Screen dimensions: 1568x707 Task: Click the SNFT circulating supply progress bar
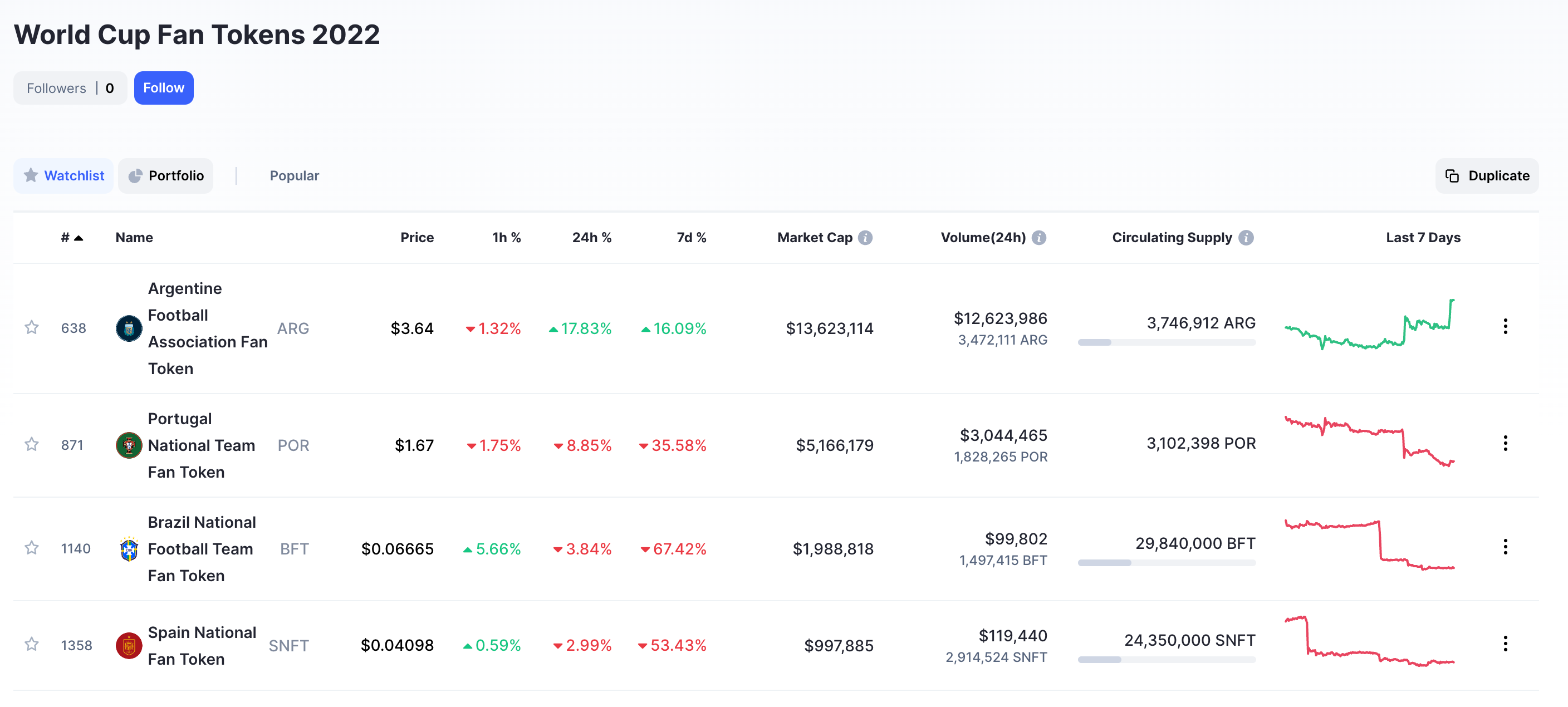[1167, 660]
